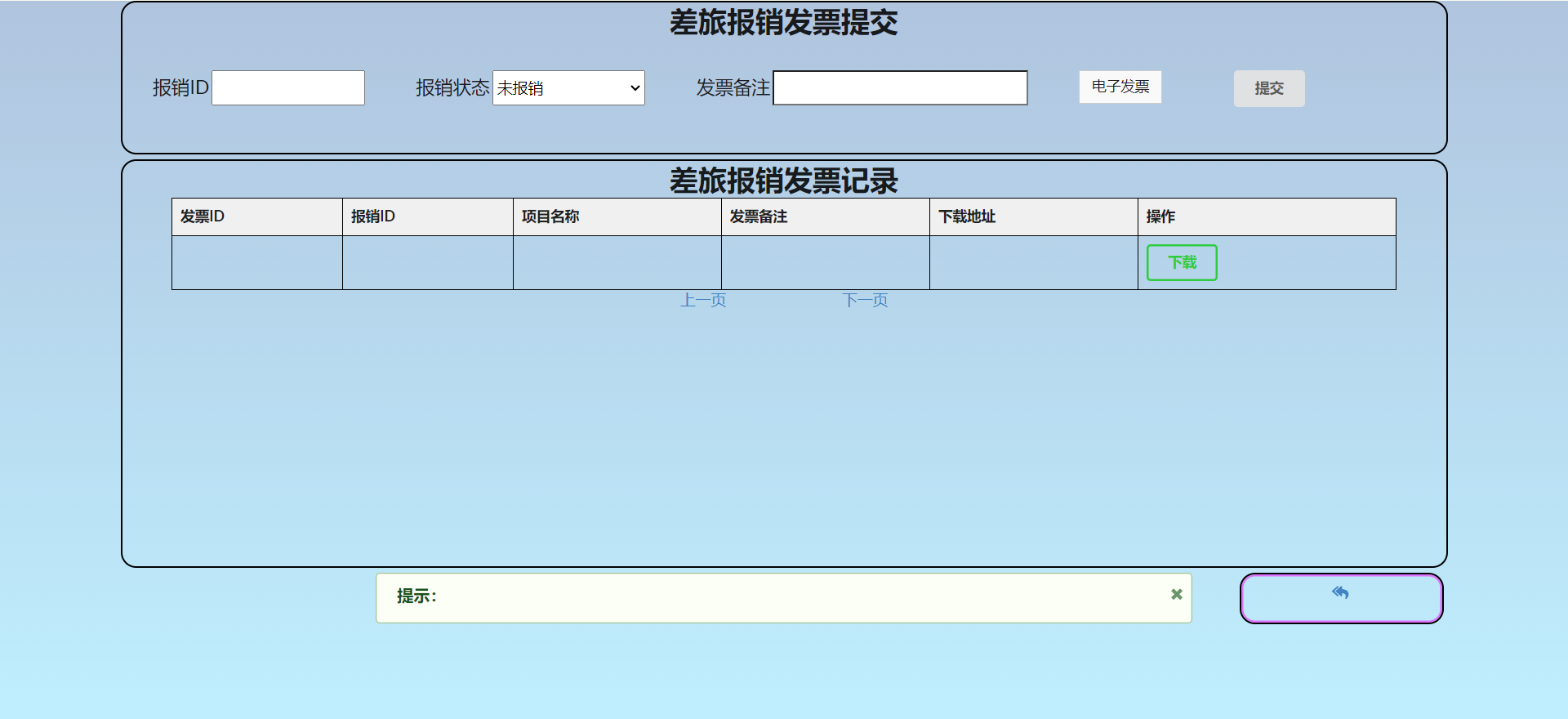Focus the 发票备注 text field
The width and height of the screenshot is (1568, 719).
(x=900, y=87)
